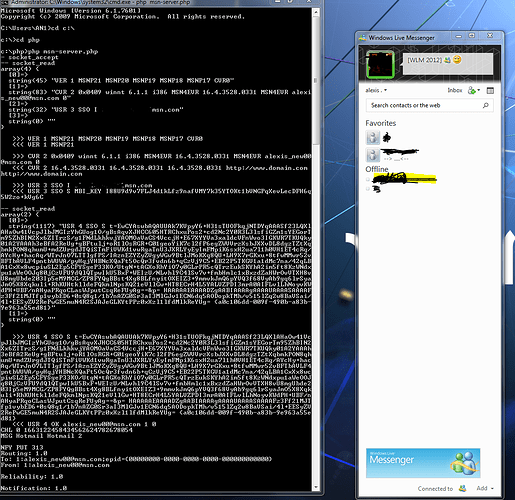Open the Inbox link
This screenshot has width=515, height=500.
pyautogui.click(x=455, y=90)
